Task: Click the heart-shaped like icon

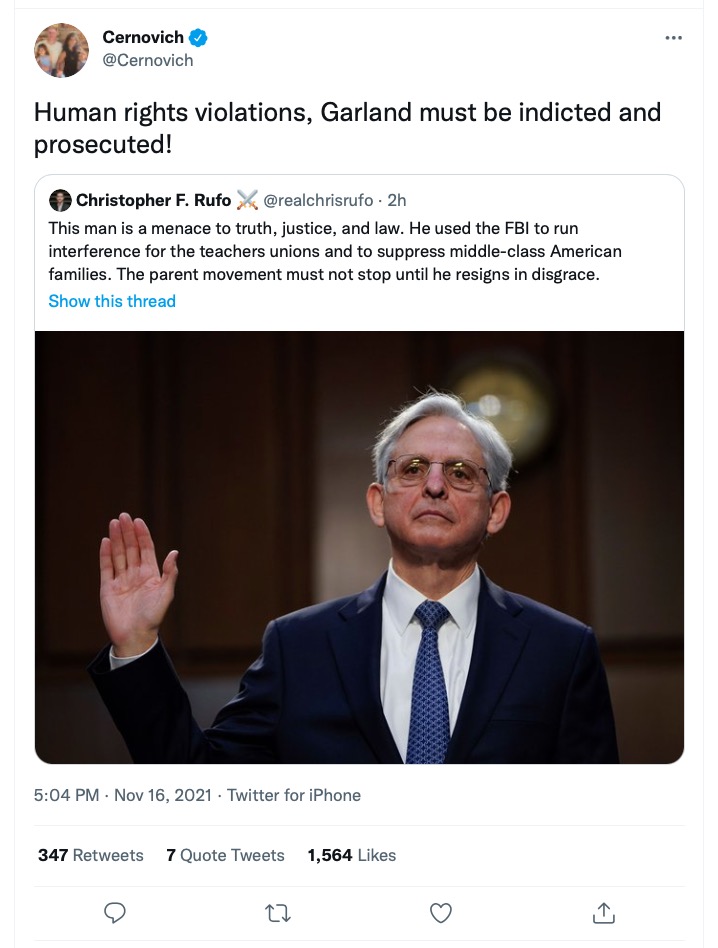Action: (439, 913)
